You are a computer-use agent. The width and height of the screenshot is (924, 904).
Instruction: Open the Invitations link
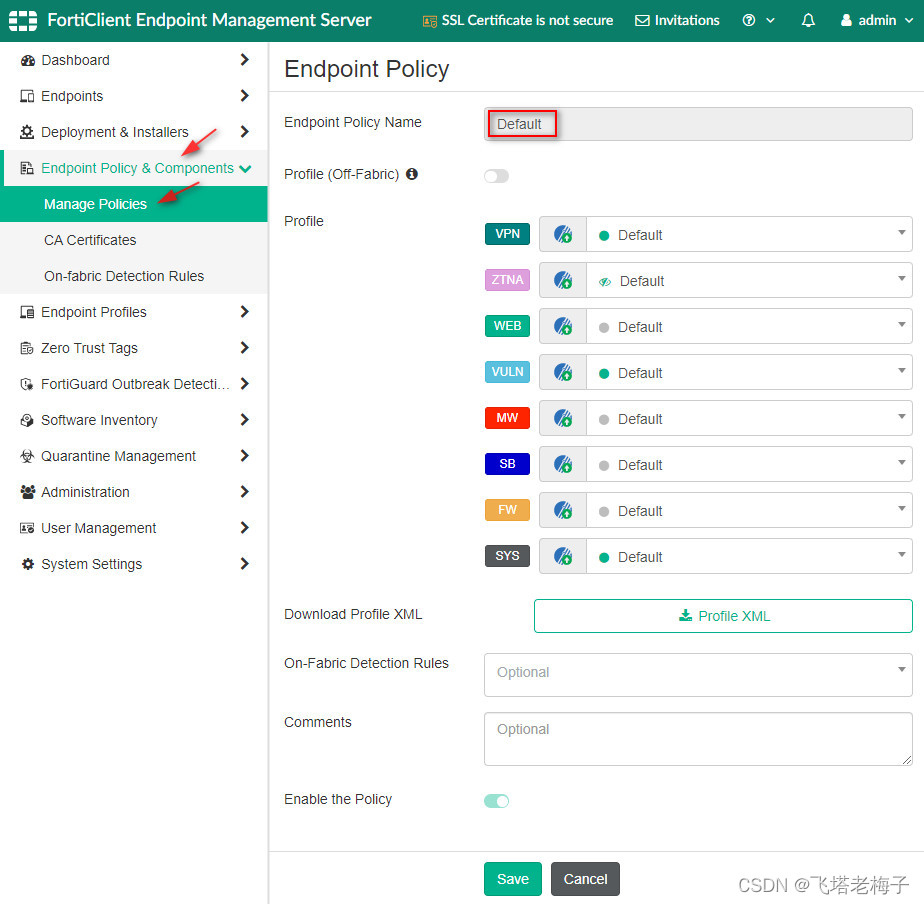[687, 21]
